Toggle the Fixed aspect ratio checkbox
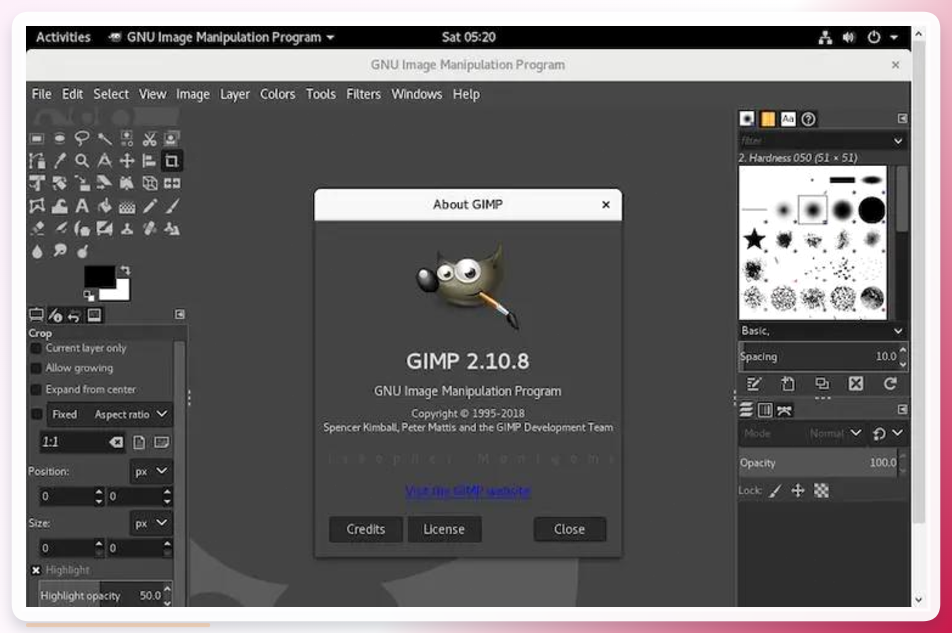The height and width of the screenshot is (633, 952). pos(37,414)
